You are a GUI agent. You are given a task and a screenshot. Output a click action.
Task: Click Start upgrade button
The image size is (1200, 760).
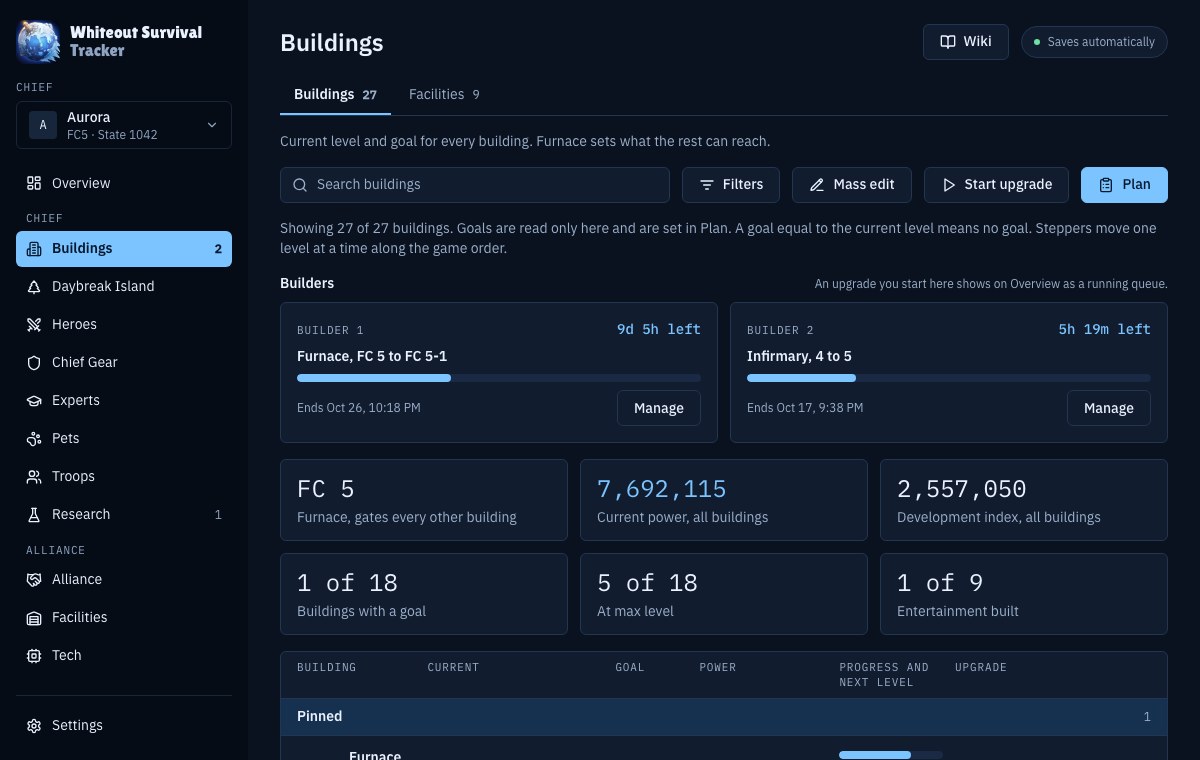click(x=996, y=185)
